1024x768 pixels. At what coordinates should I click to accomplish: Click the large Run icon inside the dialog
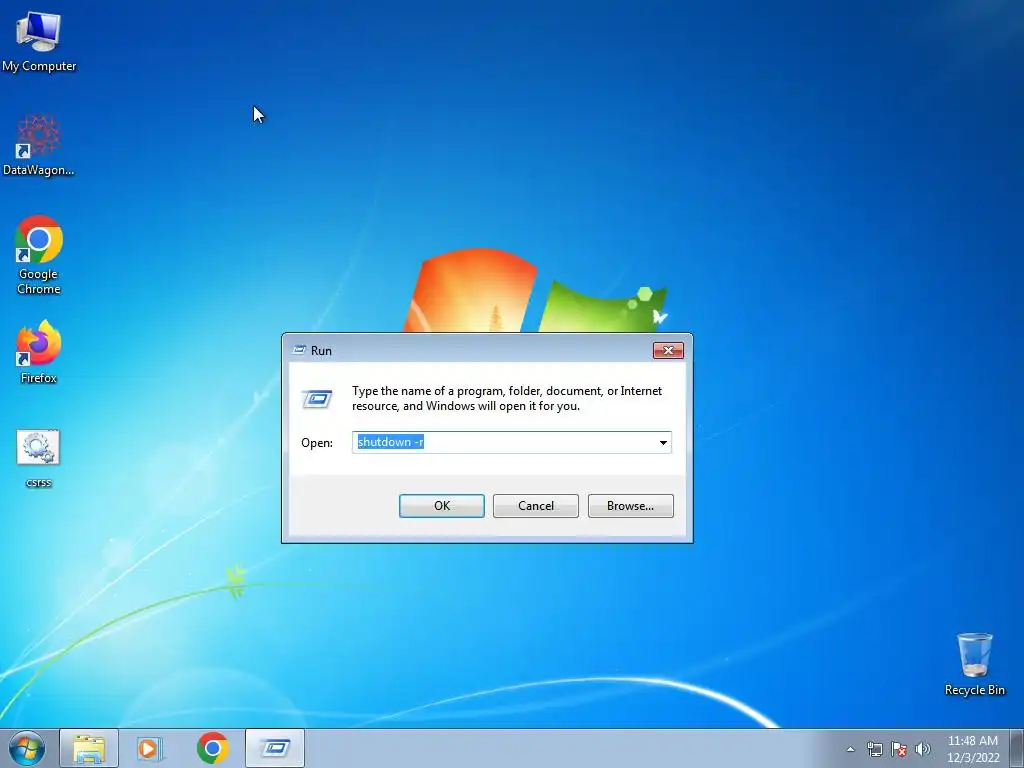(x=317, y=398)
